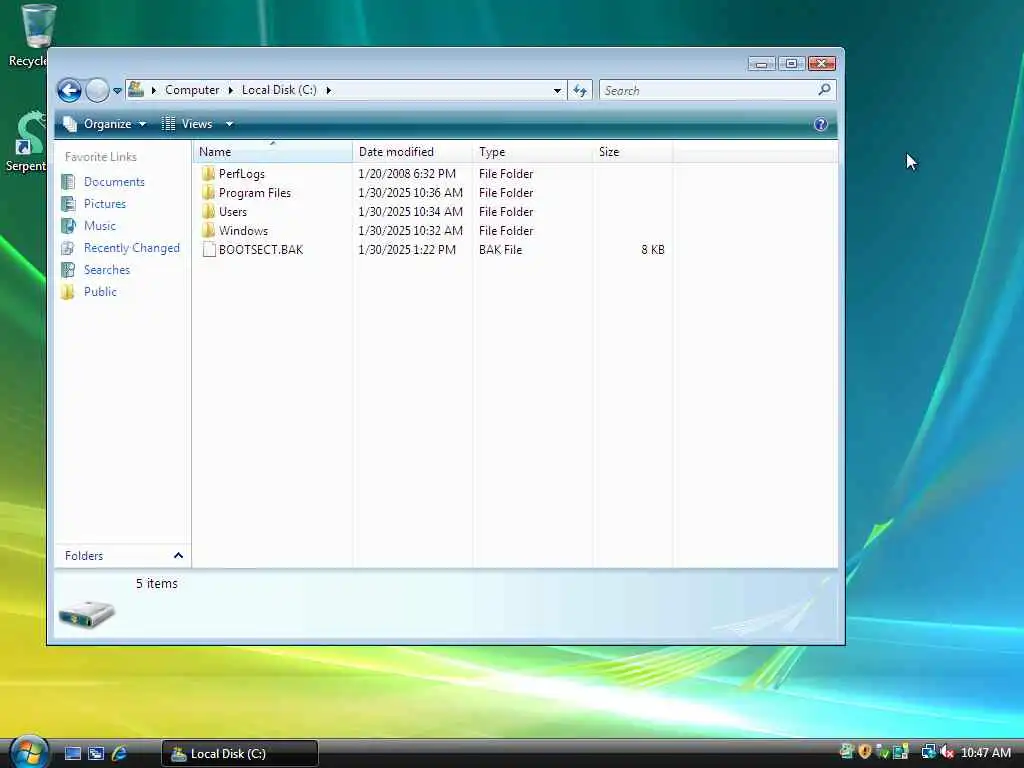Click the security shield tray icon
This screenshot has height=768, width=1024.
coord(865,752)
